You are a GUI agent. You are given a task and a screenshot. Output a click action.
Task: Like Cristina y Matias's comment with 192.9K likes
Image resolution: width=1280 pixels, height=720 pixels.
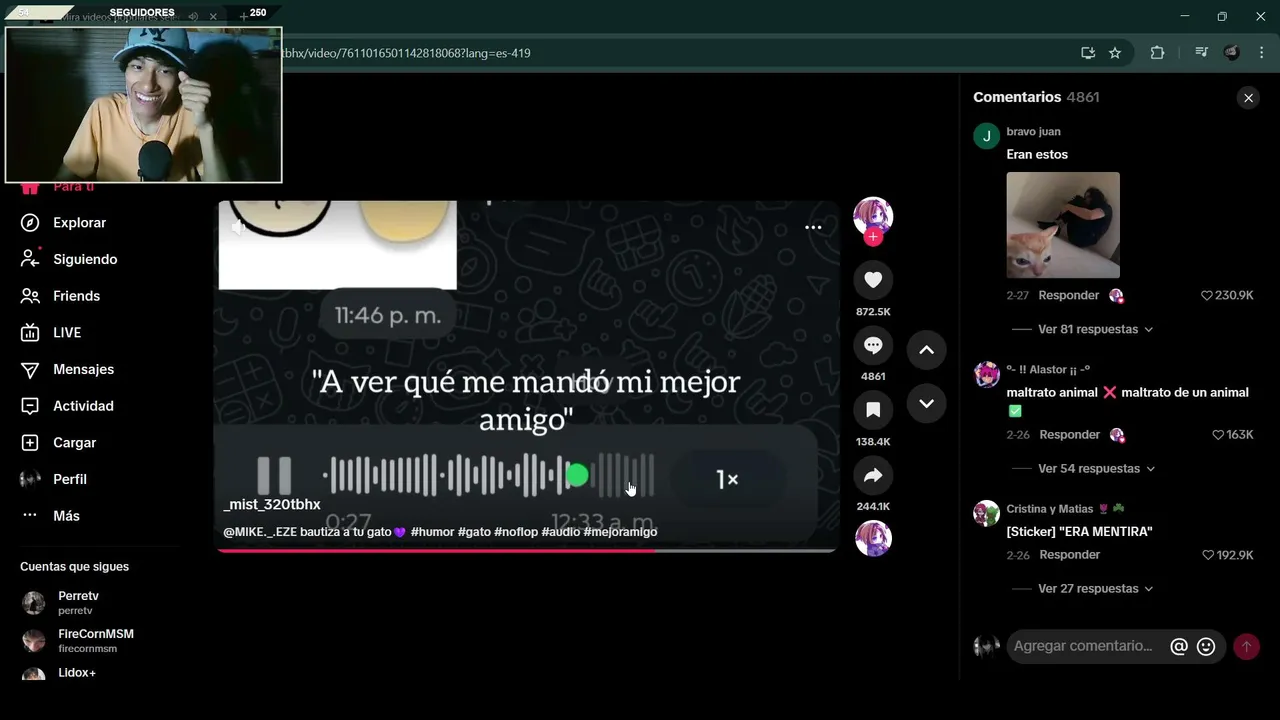click(1207, 555)
